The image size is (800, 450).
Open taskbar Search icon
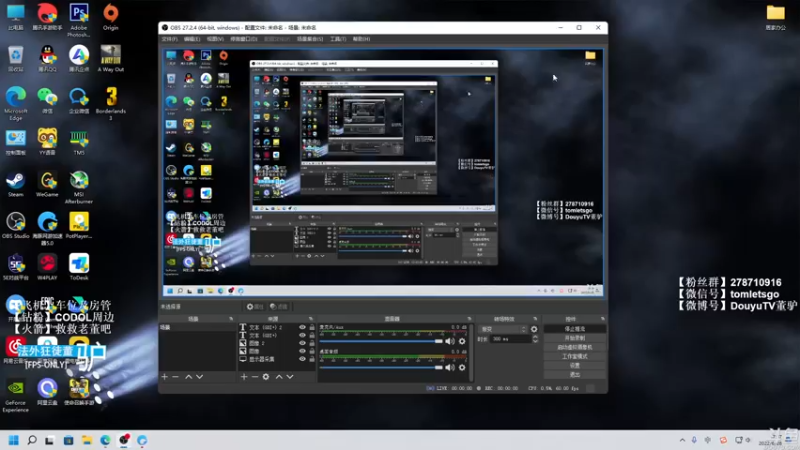coord(32,440)
